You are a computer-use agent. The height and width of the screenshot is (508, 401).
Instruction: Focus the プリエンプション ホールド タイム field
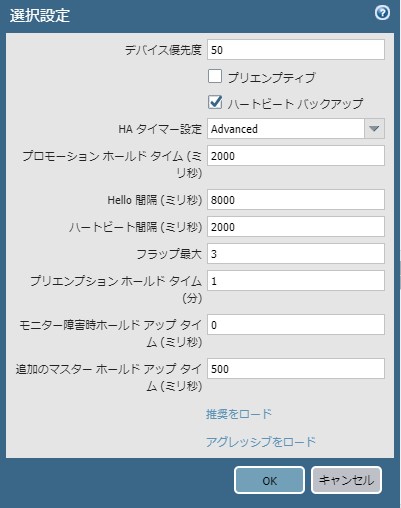tap(296, 281)
